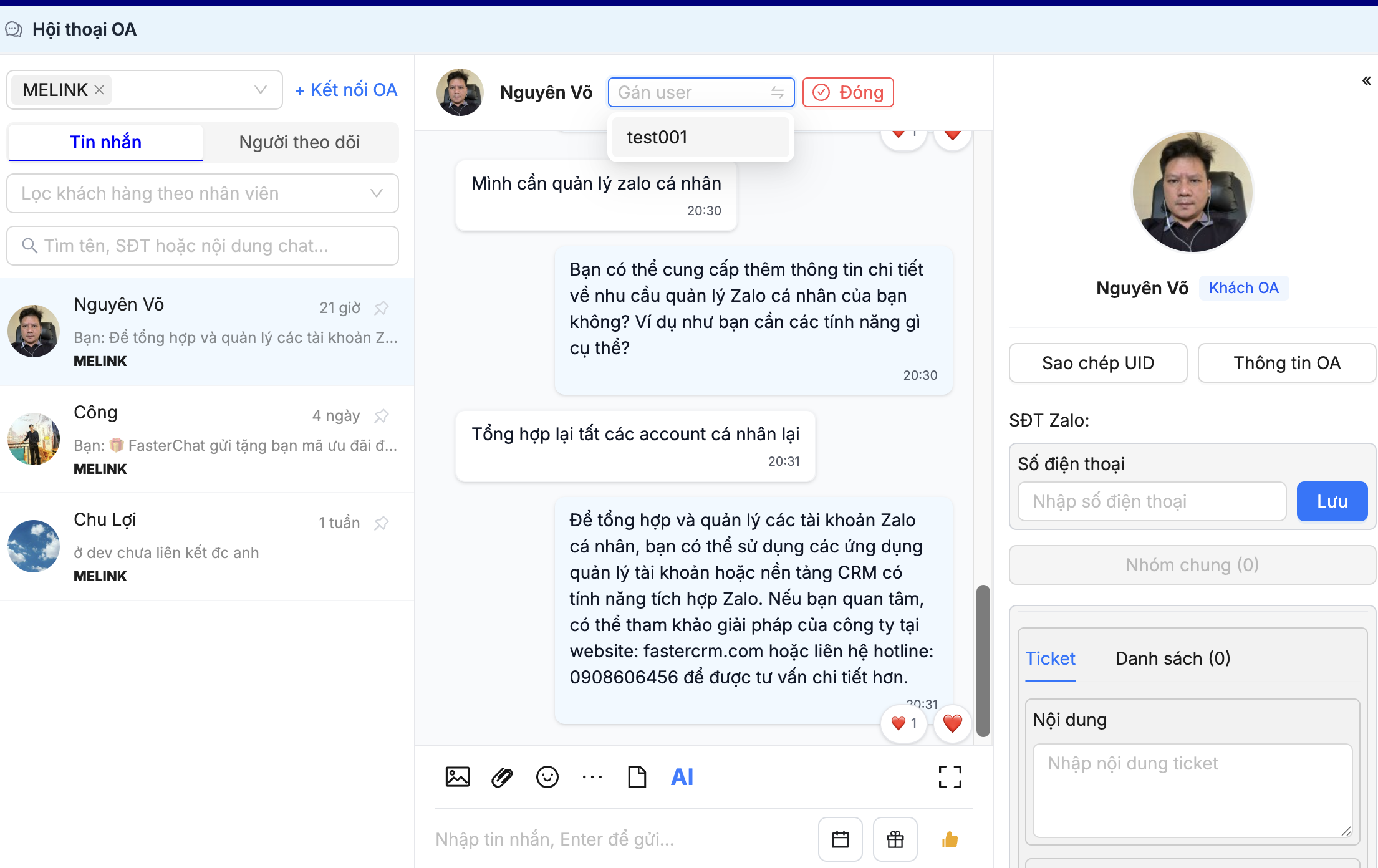Remove the MELINK tag with x
This screenshot has width=1378, height=868.
(99, 90)
